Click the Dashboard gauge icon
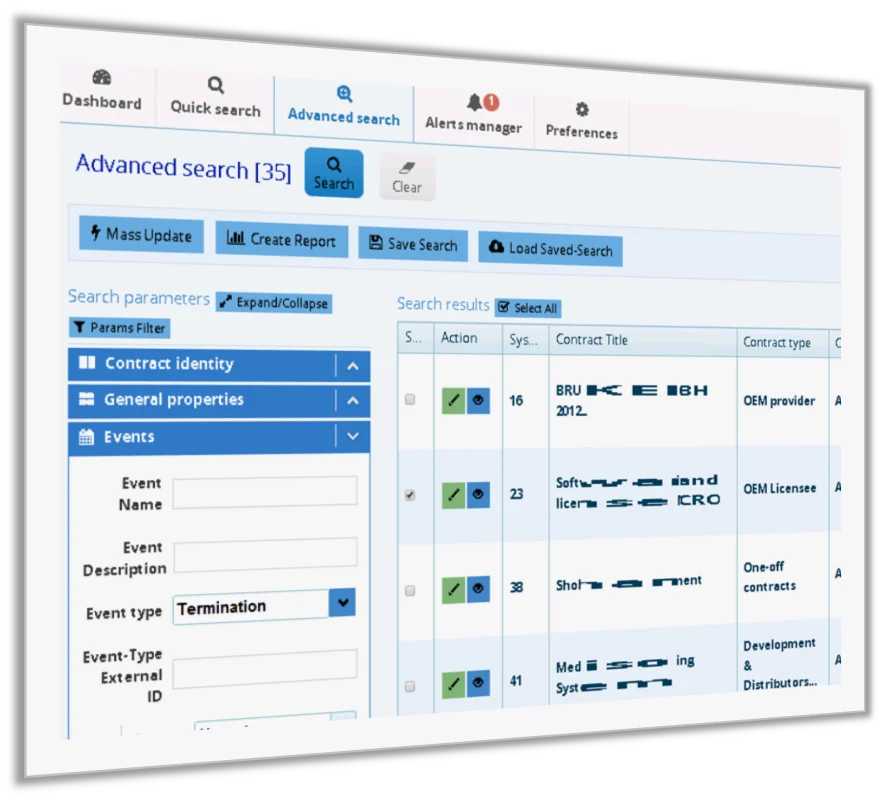Image resolution: width=880 pixels, height=800 pixels. pos(102,77)
